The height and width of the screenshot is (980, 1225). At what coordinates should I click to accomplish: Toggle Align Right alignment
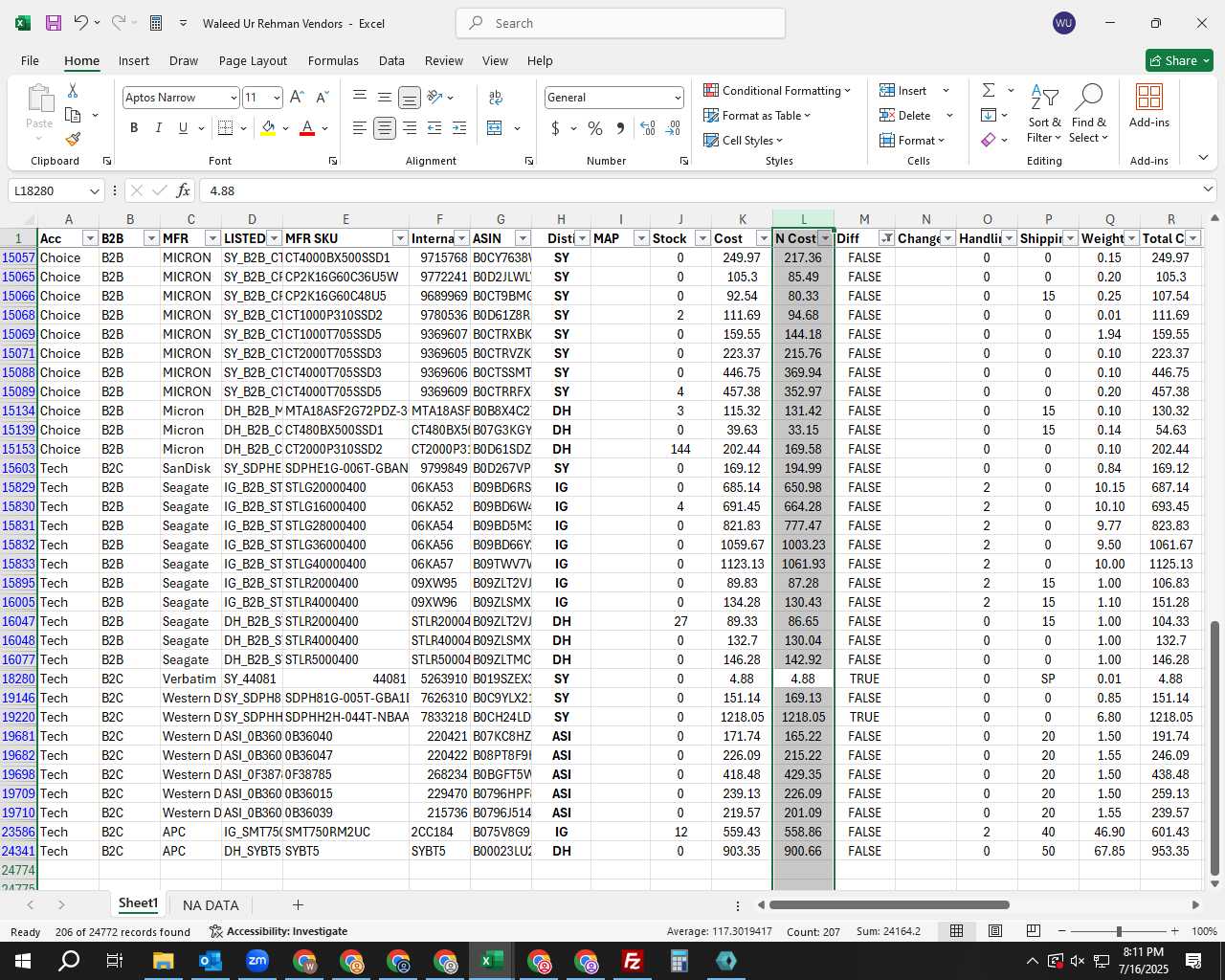(409, 128)
